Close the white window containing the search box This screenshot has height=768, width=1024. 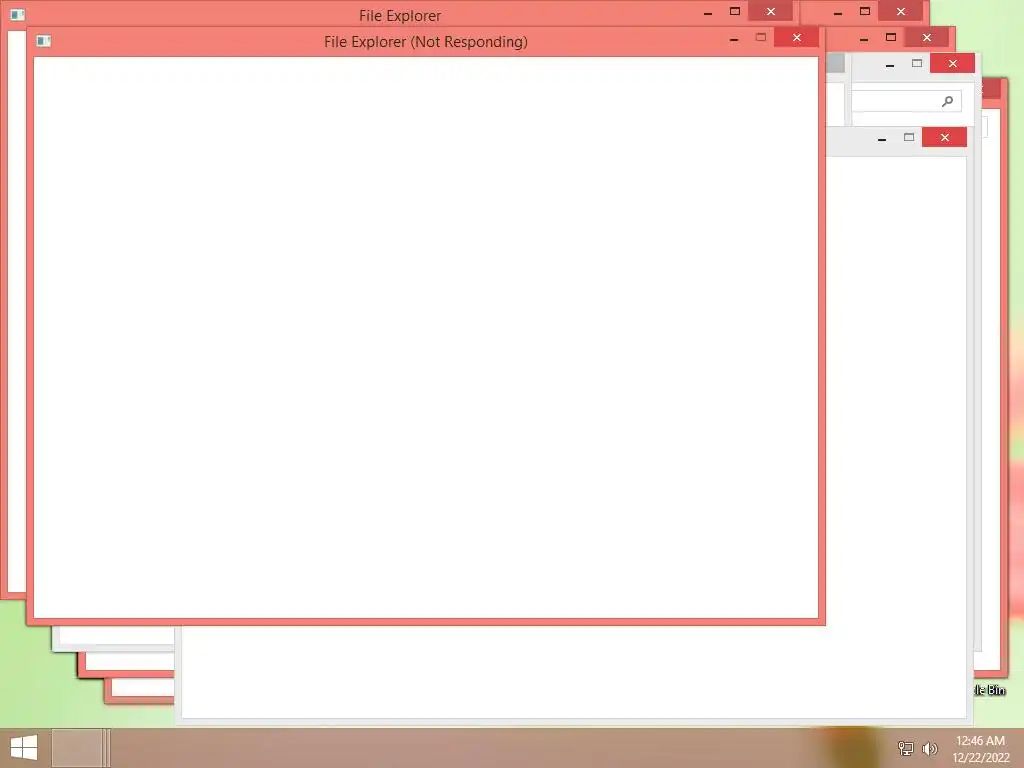point(952,63)
